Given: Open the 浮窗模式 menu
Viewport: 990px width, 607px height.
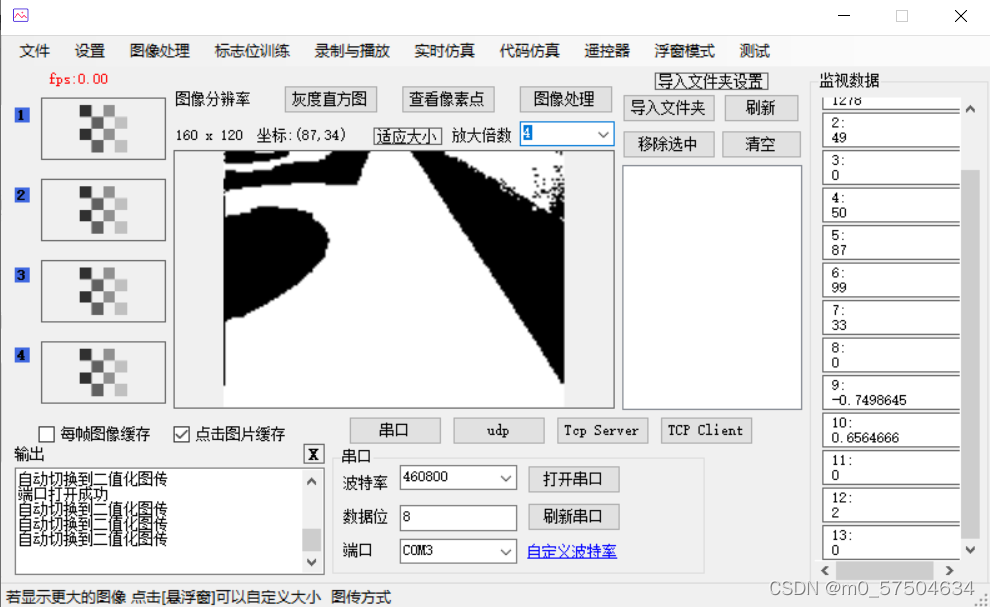Looking at the screenshot, I should tap(684, 51).
